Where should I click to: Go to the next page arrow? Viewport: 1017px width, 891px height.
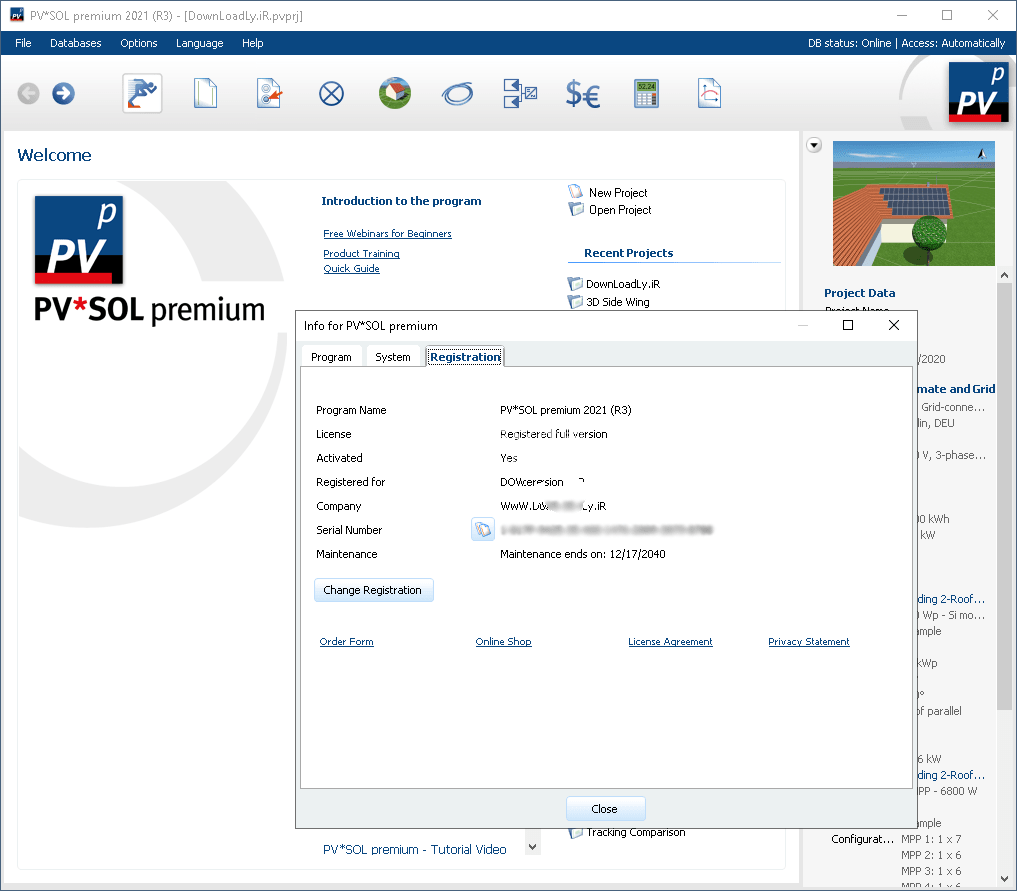click(64, 93)
